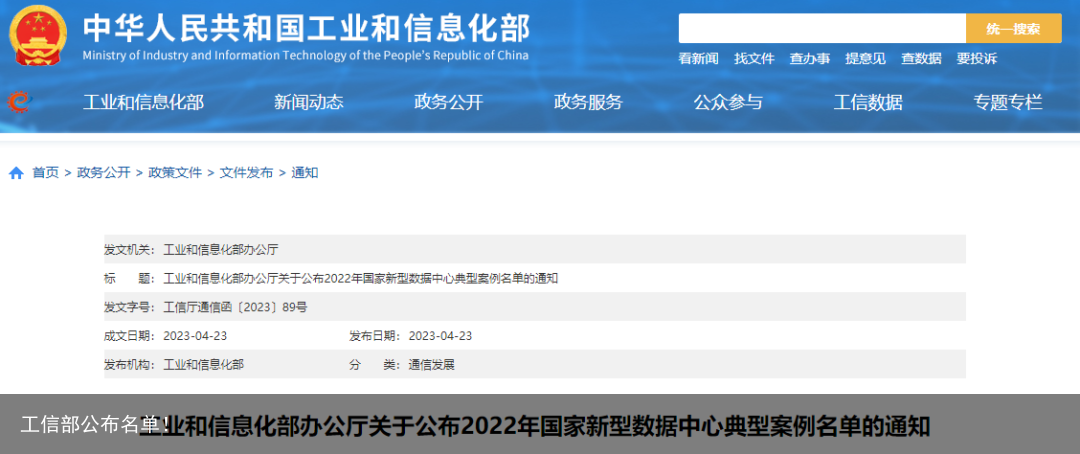Go to 通知 in breadcrumb
The image size is (1080, 454).
(304, 173)
